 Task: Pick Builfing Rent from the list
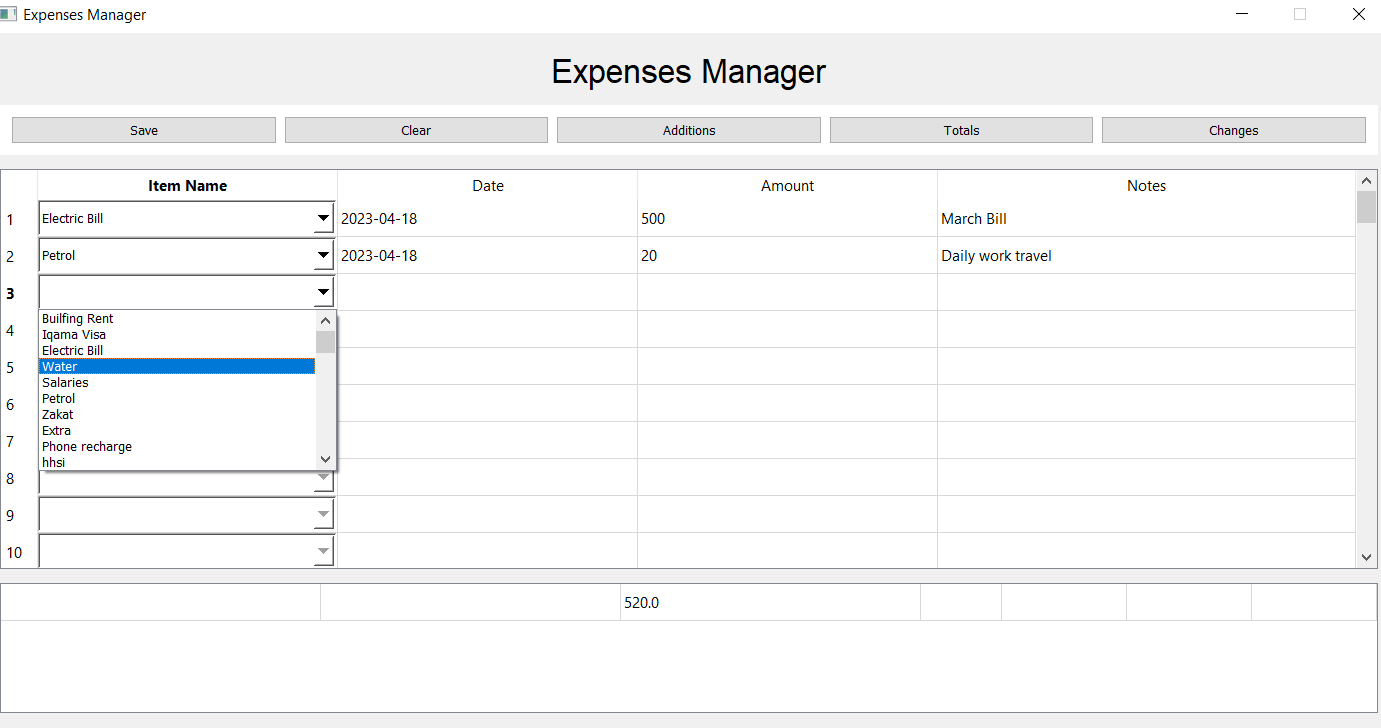[x=176, y=319]
